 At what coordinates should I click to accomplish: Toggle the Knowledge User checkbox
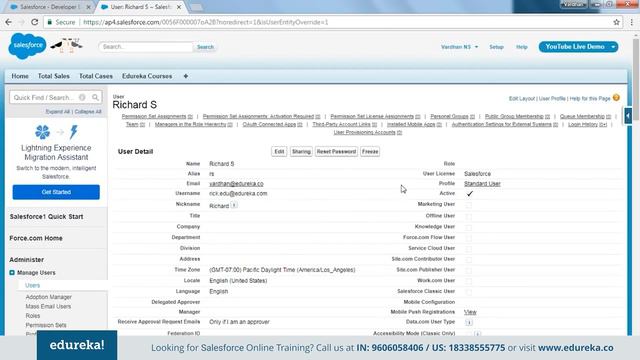[469, 227]
